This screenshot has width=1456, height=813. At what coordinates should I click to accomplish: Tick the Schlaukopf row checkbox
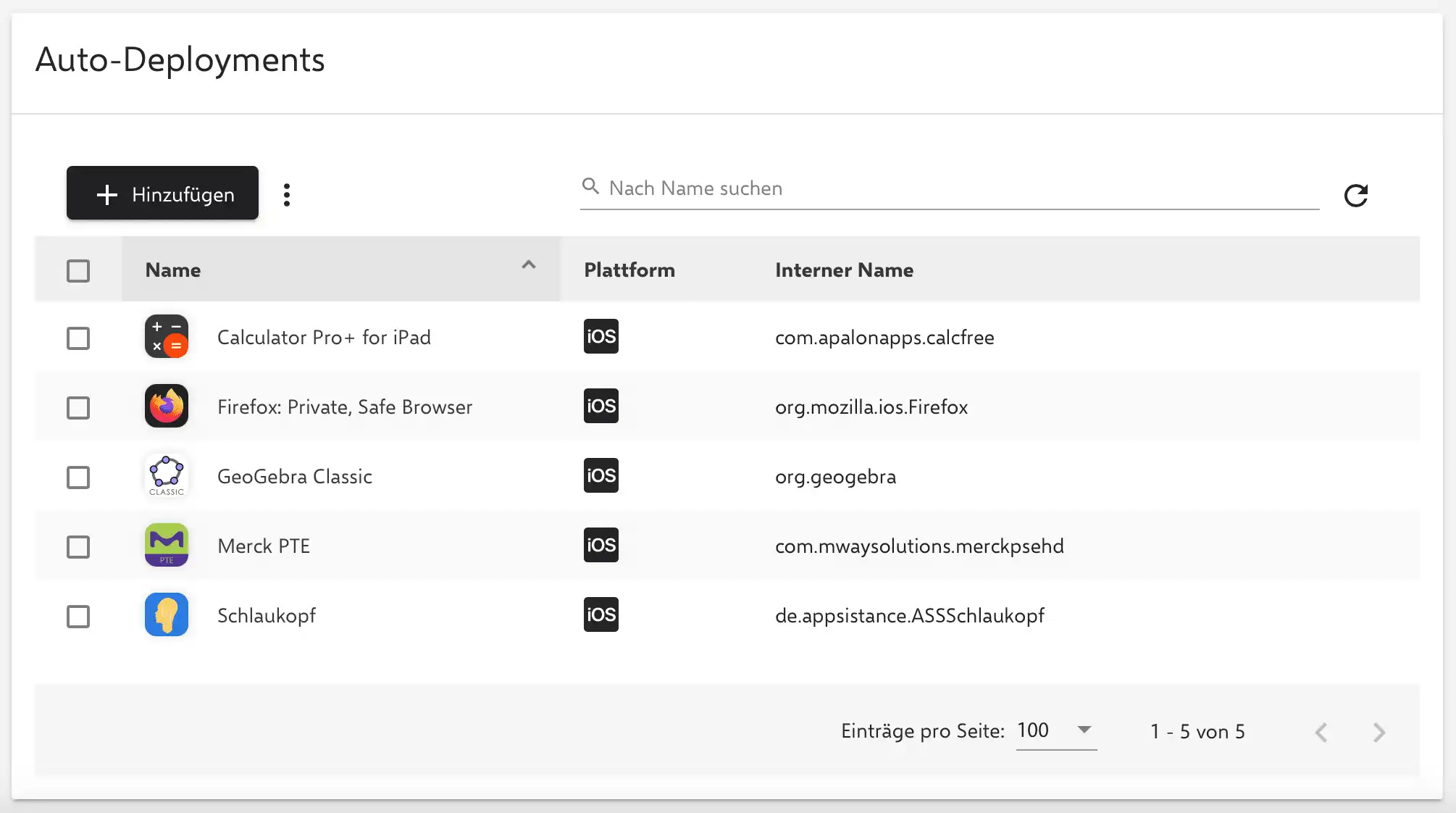[78, 617]
